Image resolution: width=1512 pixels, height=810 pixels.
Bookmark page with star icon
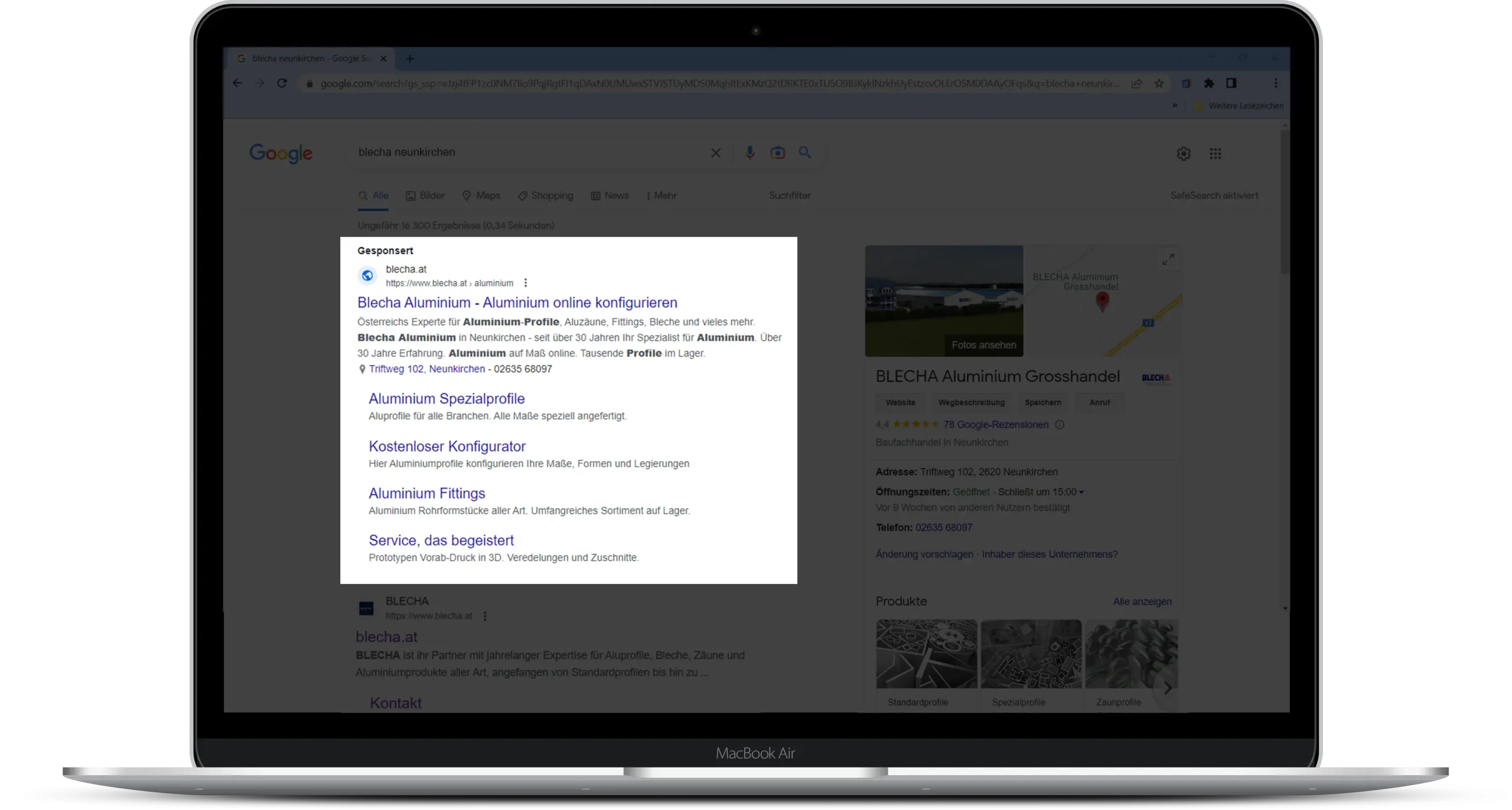pos(1159,83)
